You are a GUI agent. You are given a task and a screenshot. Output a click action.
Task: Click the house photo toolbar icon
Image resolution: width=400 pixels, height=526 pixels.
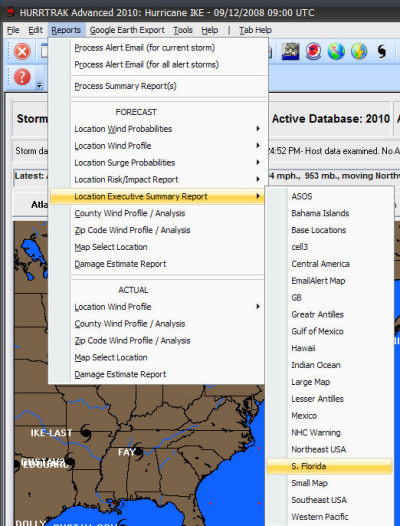click(290, 52)
